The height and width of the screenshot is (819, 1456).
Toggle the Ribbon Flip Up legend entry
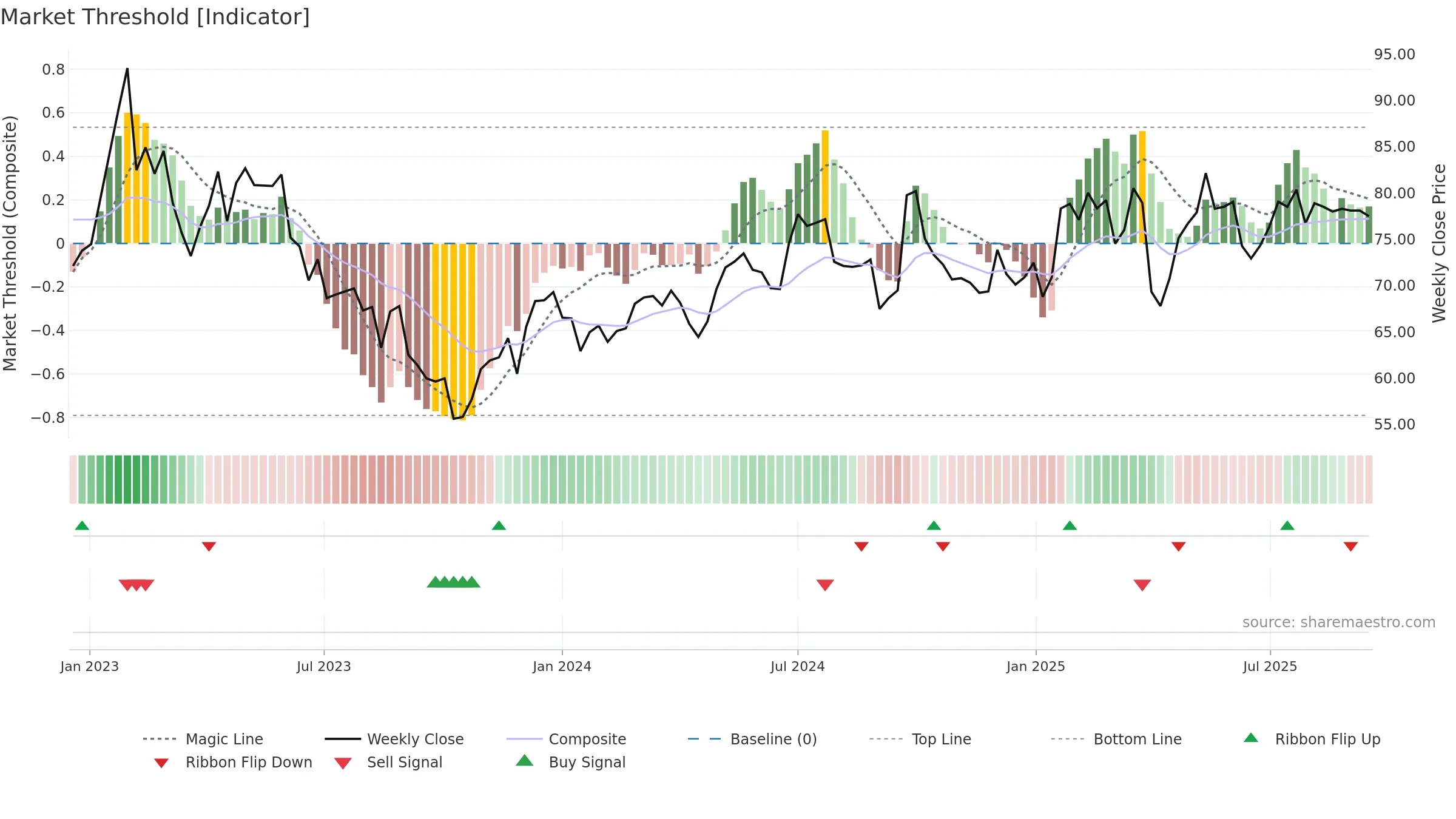pos(1312,739)
